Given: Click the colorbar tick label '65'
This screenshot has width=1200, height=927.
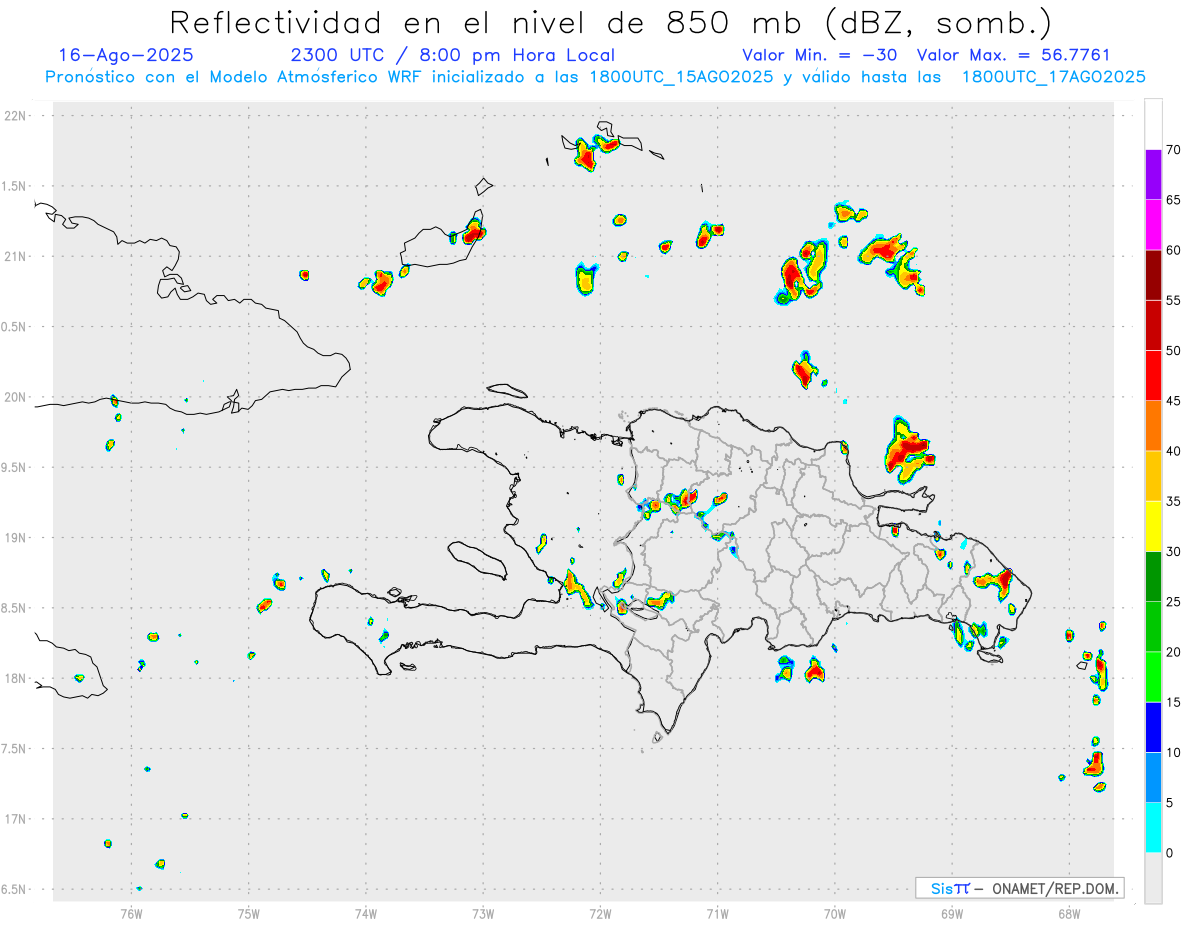Looking at the screenshot, I should tap(1174, 200).
